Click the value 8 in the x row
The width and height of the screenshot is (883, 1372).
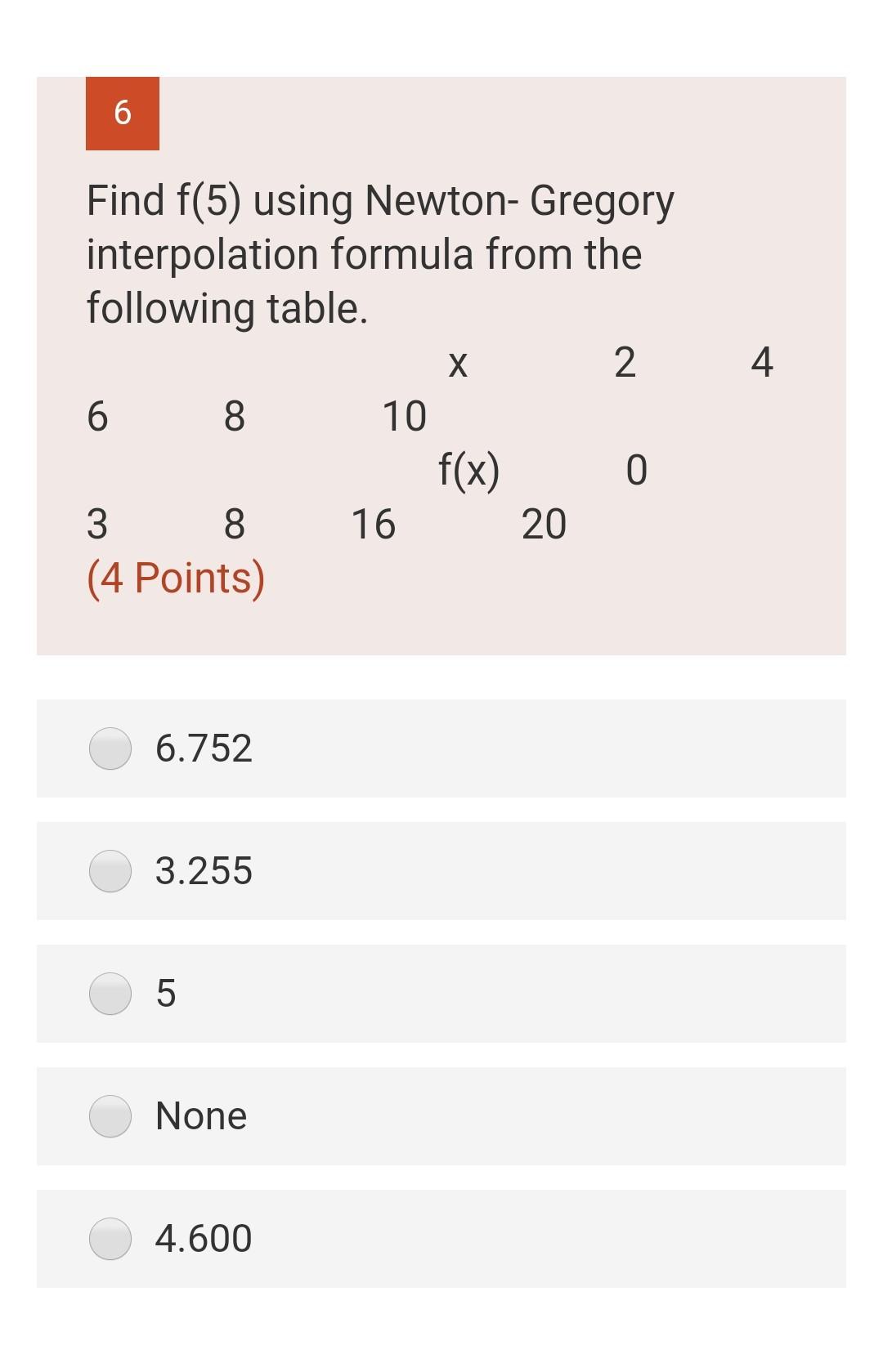pyautogui.click(x=234, y=415)
